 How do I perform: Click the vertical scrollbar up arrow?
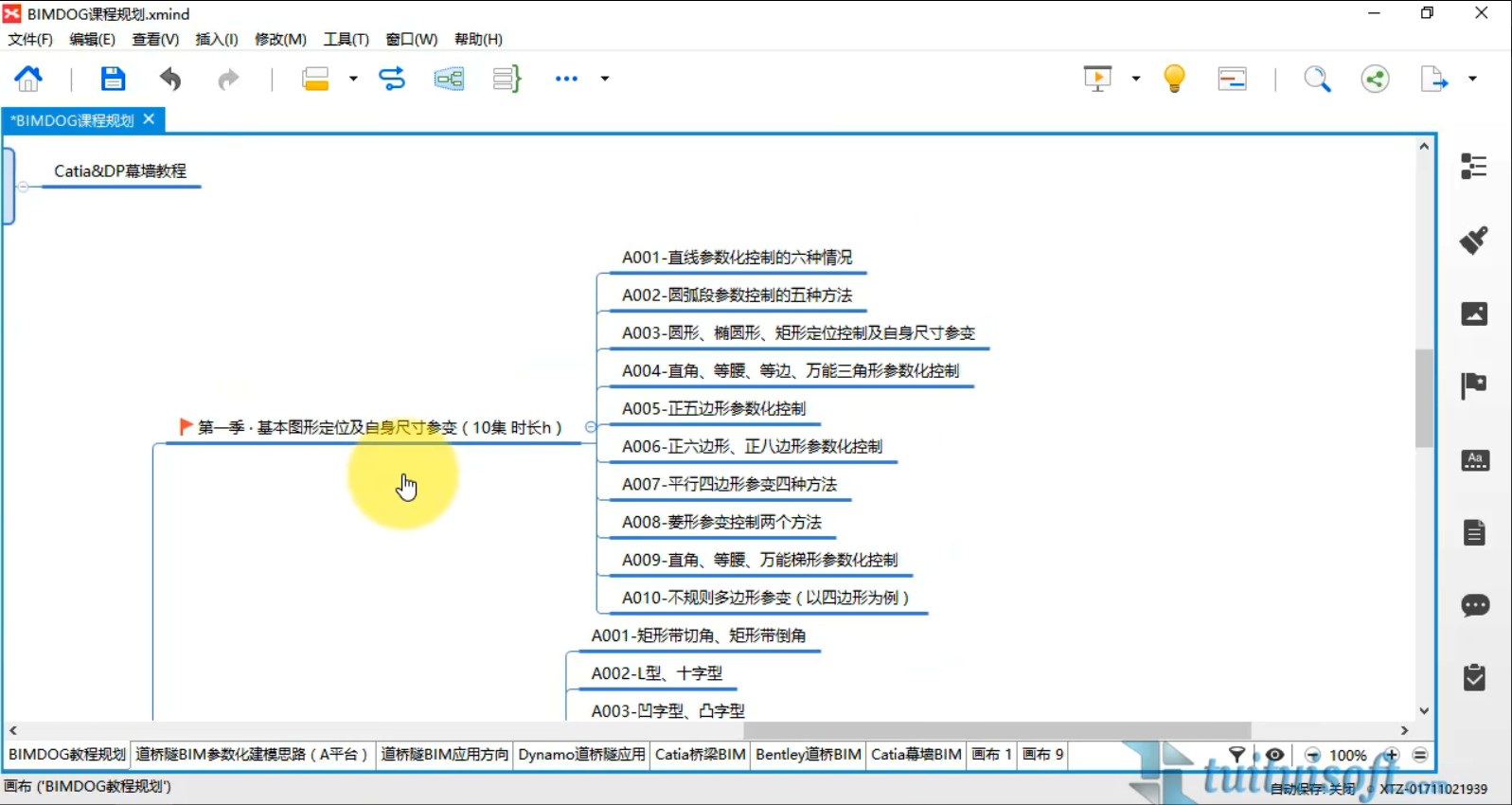tap(1424, 147)
